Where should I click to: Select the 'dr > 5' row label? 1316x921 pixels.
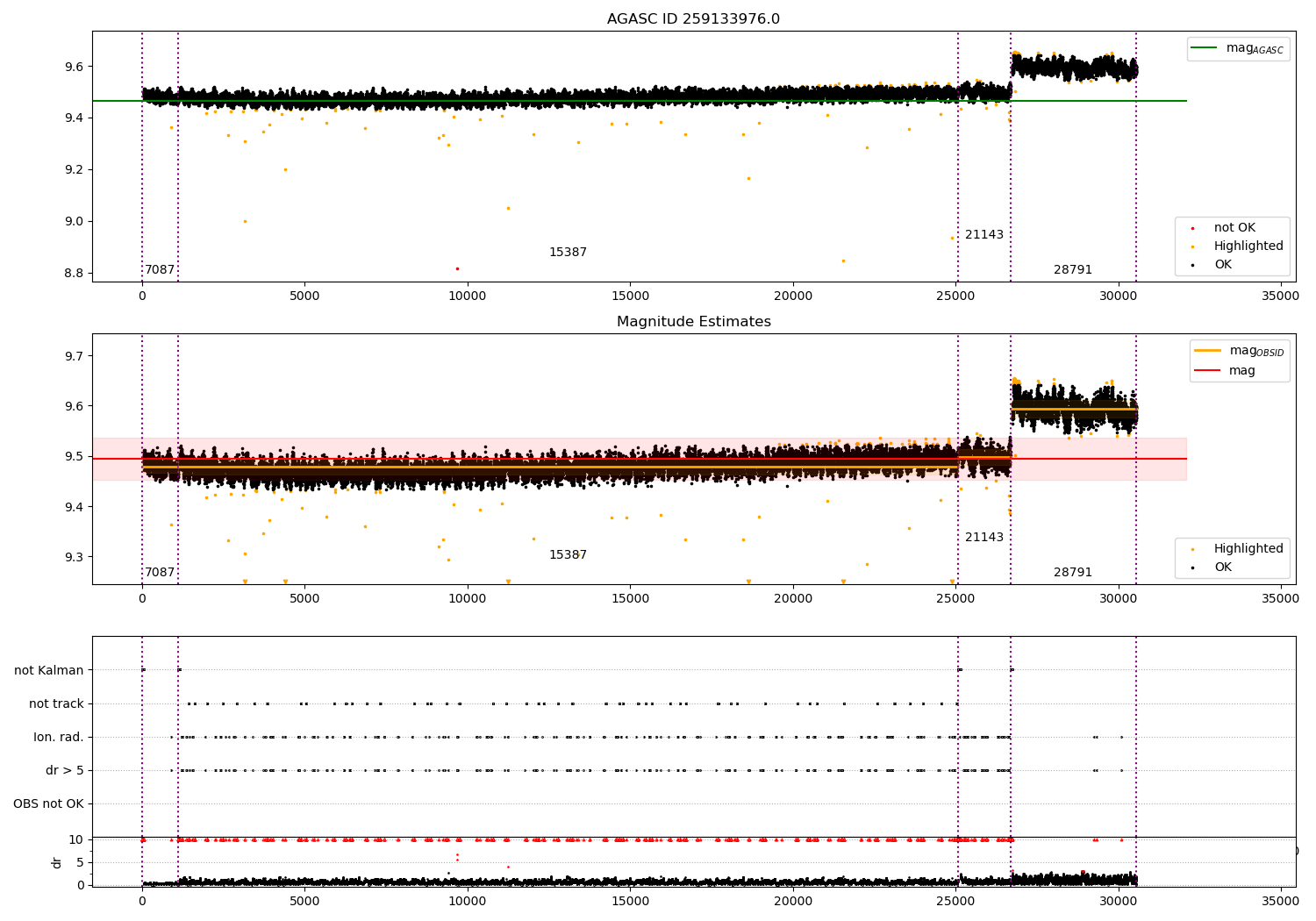click(65, 770)
